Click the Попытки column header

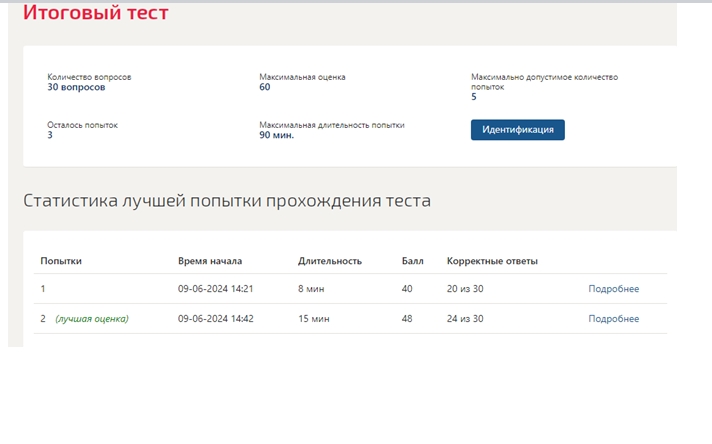(61, 261)
